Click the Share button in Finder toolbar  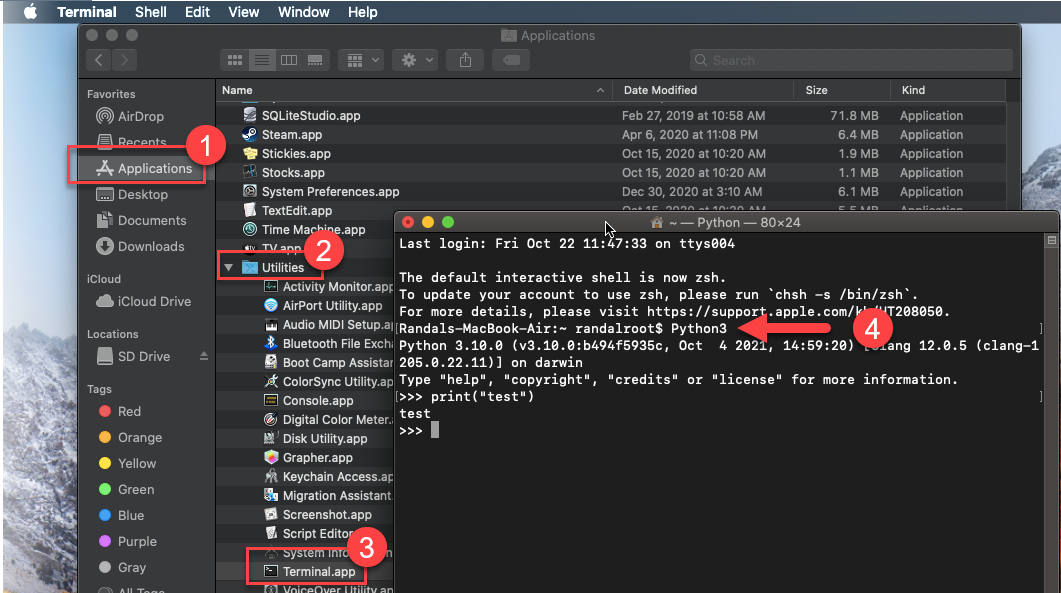466,60
